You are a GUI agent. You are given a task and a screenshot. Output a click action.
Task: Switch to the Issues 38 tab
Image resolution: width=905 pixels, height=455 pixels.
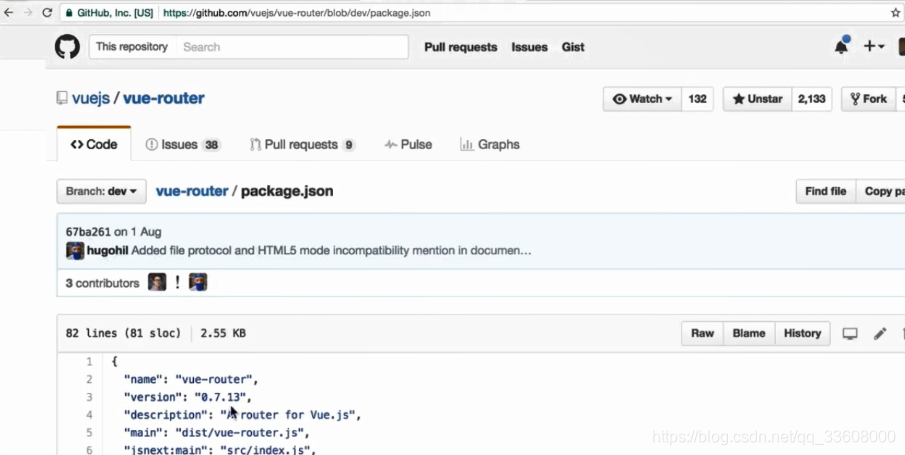click(182, 144)
